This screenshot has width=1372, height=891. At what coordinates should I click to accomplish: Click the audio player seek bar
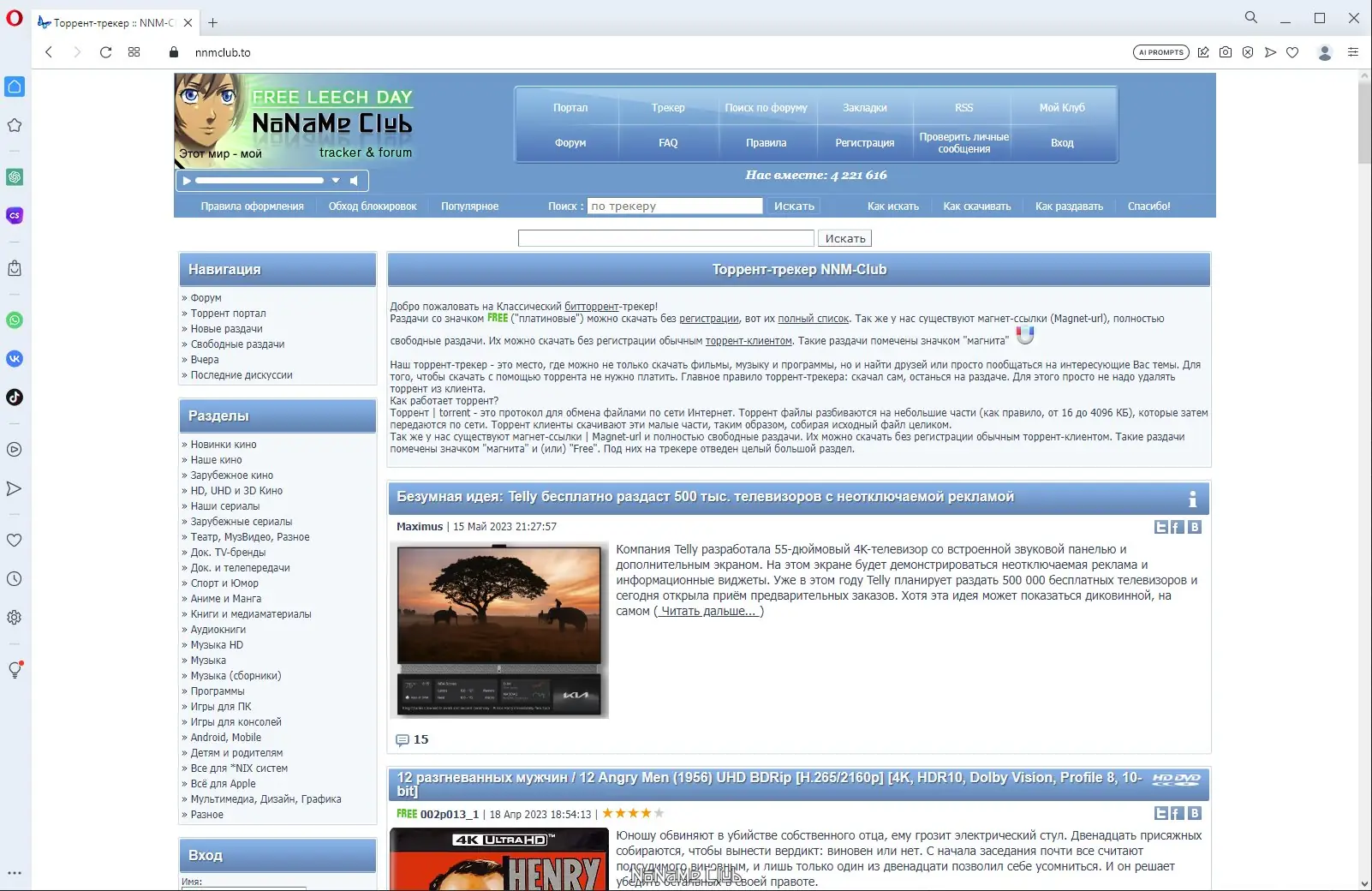pyautogui.click(x=259, y=181)
